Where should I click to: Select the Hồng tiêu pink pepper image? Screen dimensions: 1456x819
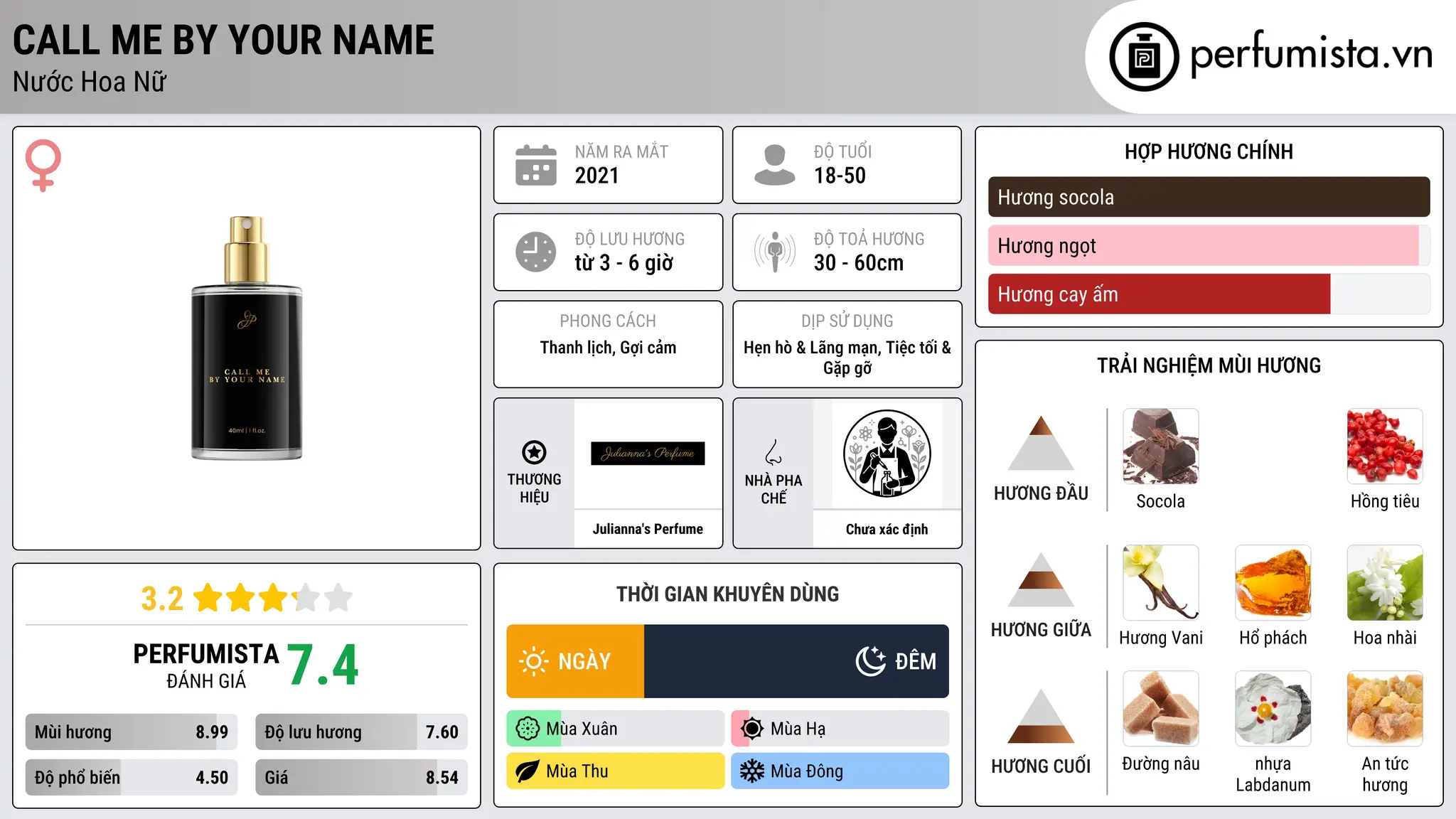coord(1385,446)
